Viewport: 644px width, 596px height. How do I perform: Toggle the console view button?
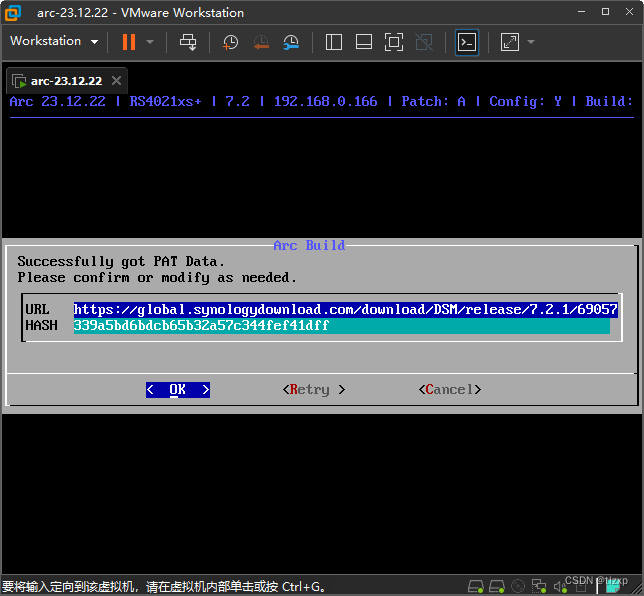tap(467, 42)
